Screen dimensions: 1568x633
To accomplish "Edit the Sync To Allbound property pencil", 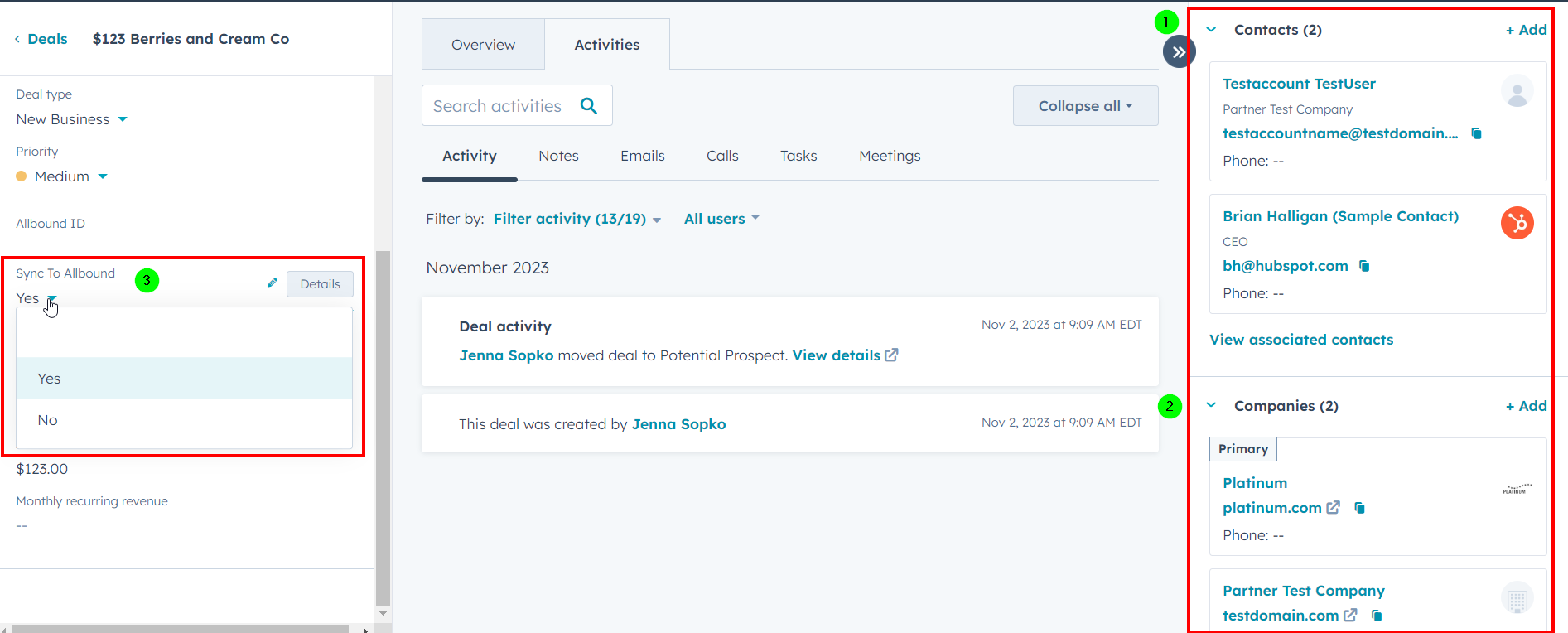I will [272, 283].
